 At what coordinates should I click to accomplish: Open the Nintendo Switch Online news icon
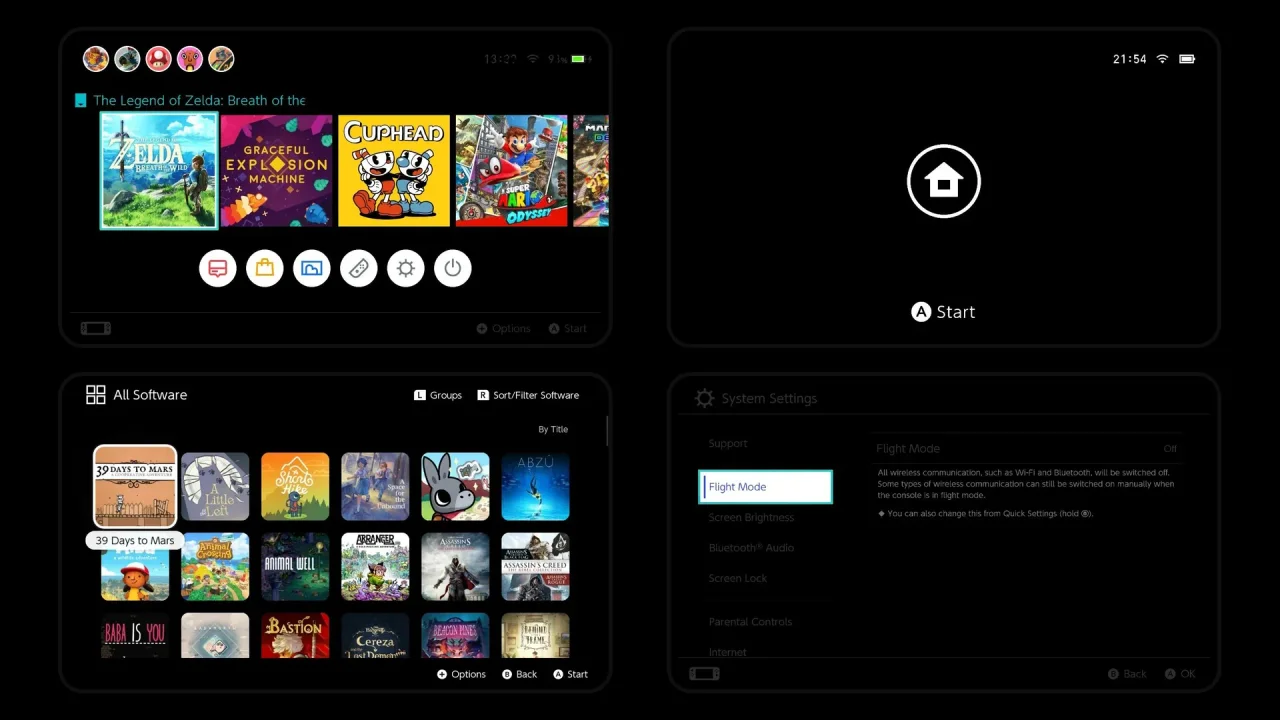click(x=218, y=268)
